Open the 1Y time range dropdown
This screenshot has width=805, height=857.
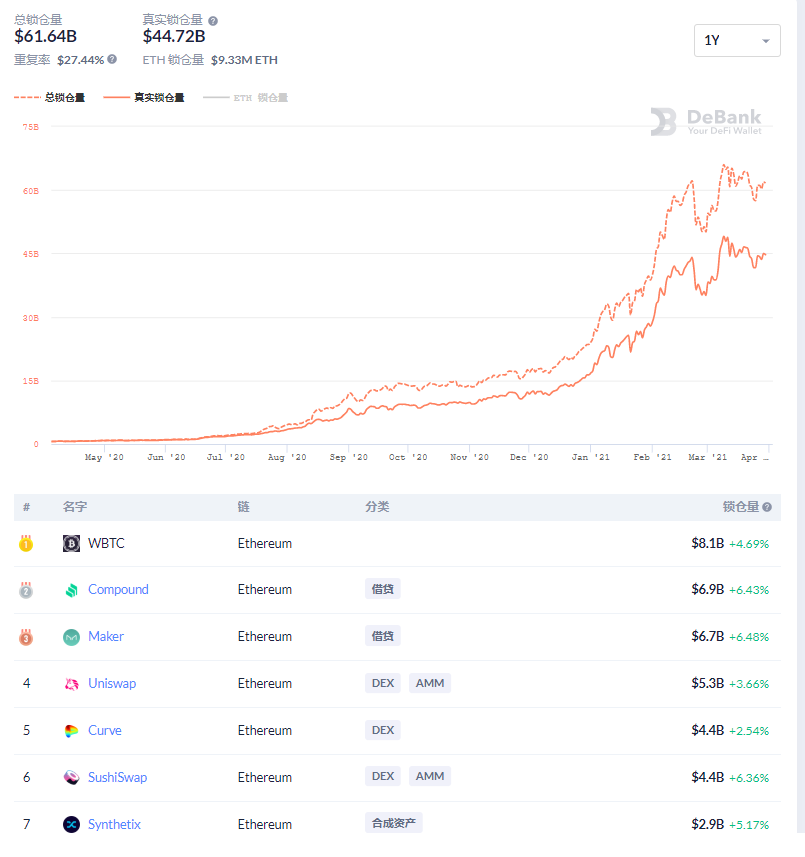click(737, 40)
